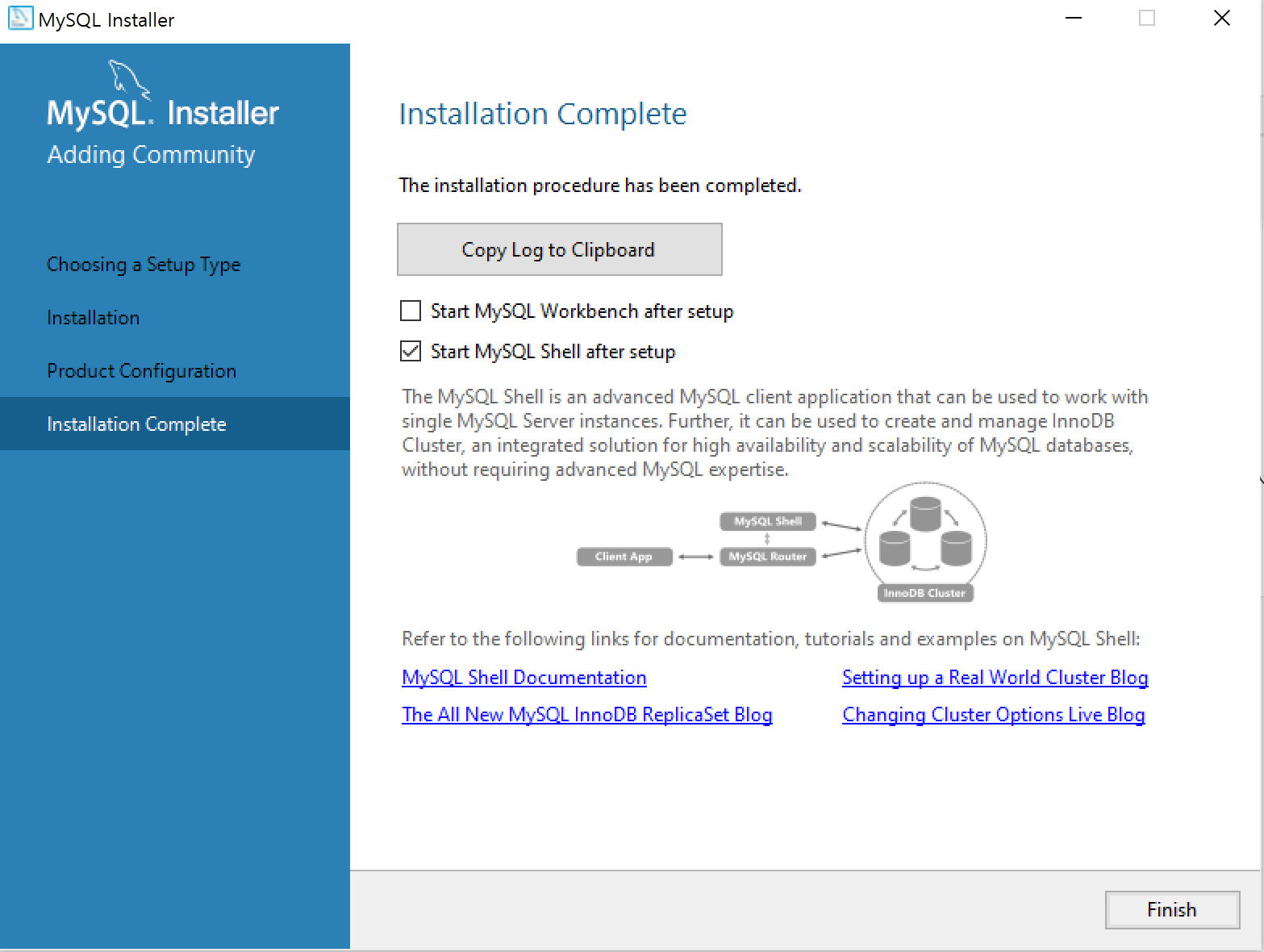Click the Installation Complete heading
1264x952 pixels.
[543, 114]
